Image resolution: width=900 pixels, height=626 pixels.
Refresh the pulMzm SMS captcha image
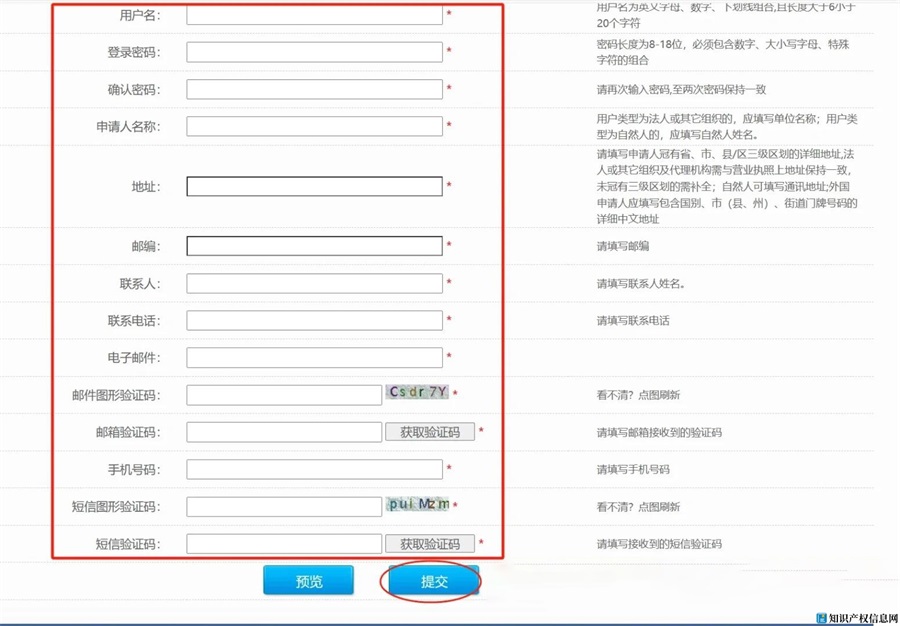(x=418, y=505)
